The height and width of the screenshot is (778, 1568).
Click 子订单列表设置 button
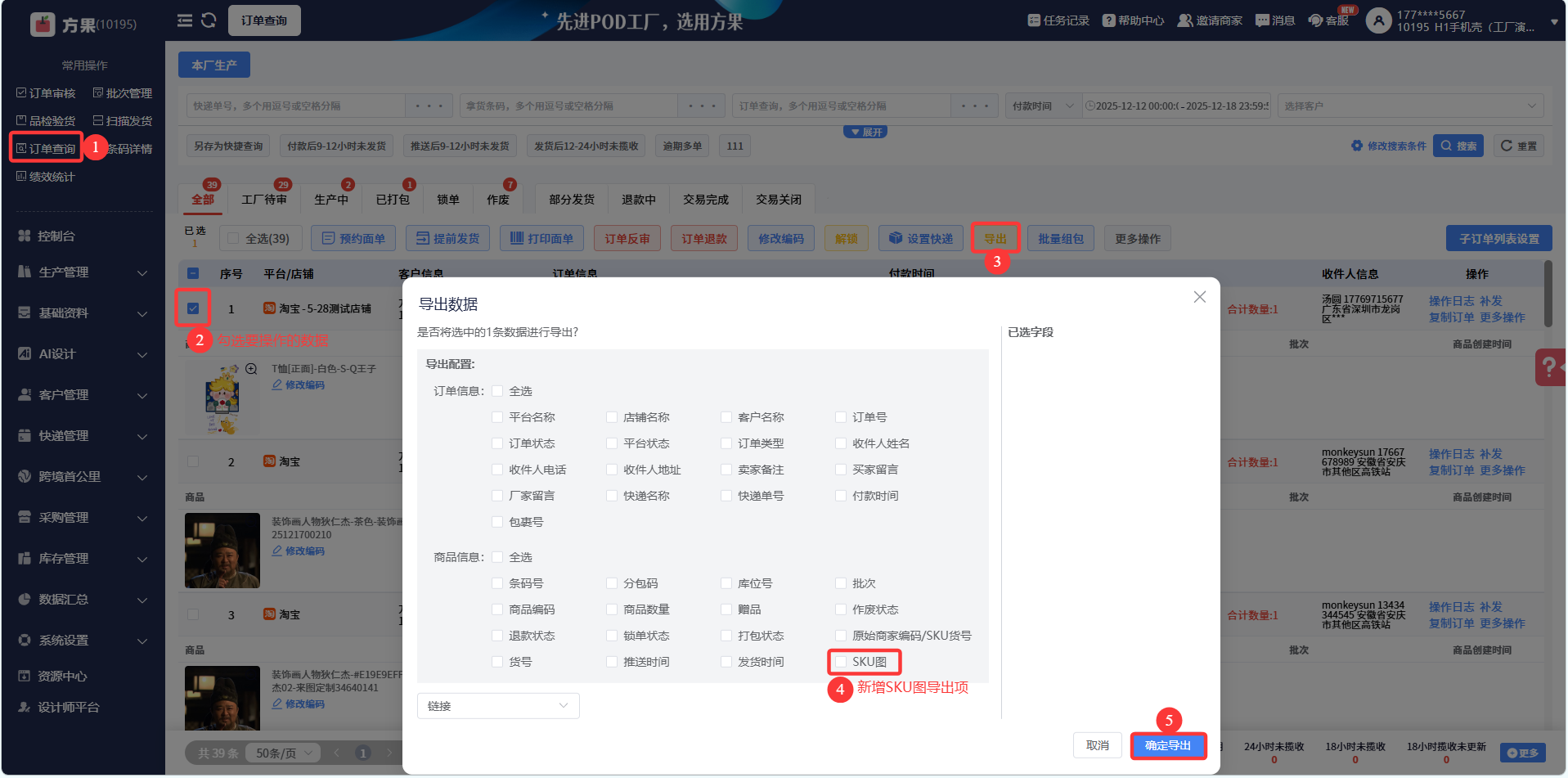click(1499, 239)
